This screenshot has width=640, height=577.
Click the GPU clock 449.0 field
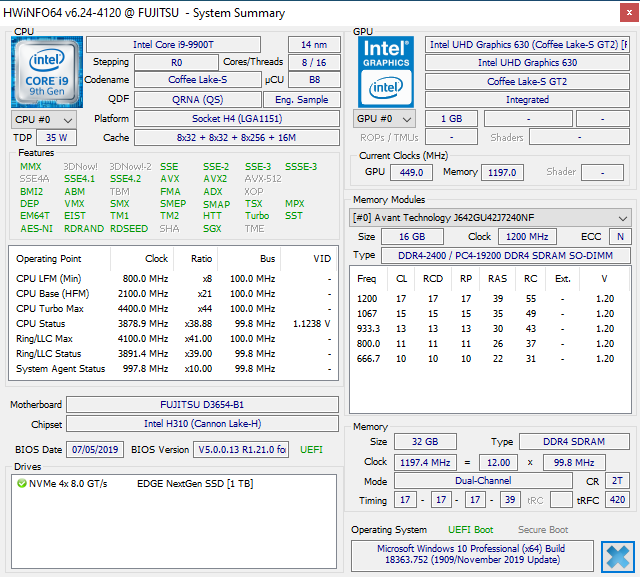[411, 173]
